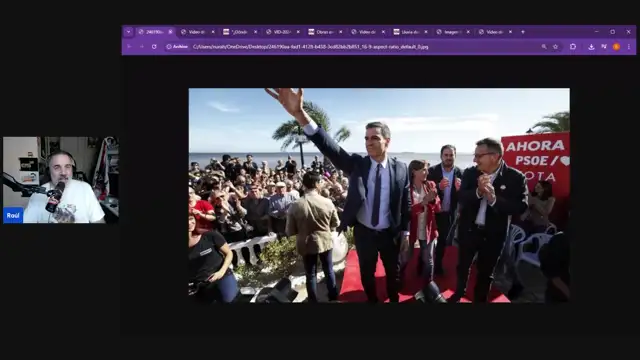The image size is (640, 360).
Task: Open Chrome's three-dot menu
Action: point(629,47)
